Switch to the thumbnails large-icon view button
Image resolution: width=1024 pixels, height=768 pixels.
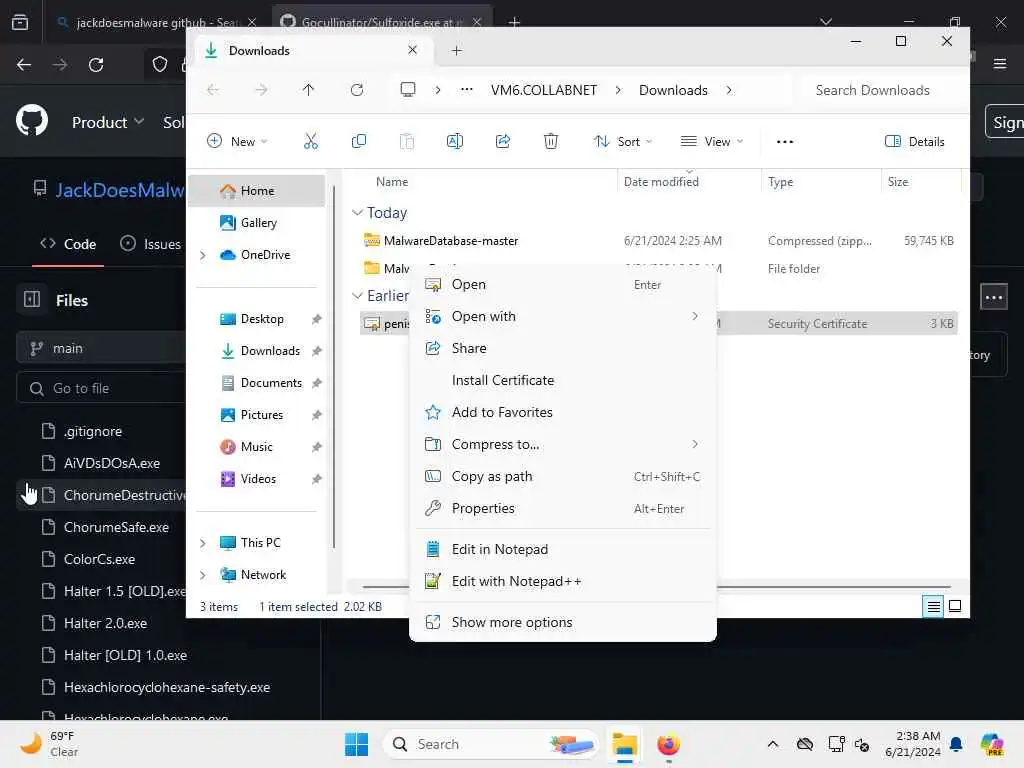[955, 606]
